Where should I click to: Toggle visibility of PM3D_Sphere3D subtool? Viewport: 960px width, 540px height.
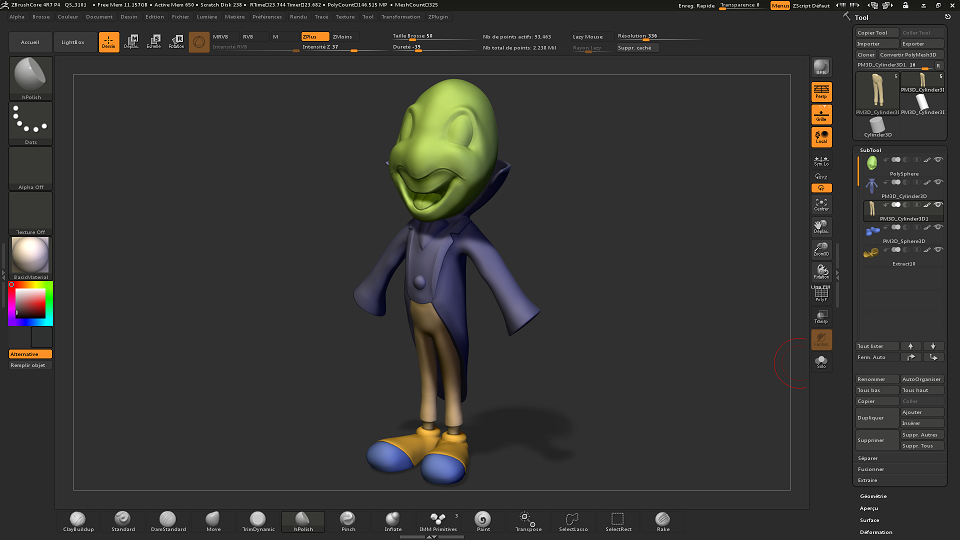tap(938, 227)
